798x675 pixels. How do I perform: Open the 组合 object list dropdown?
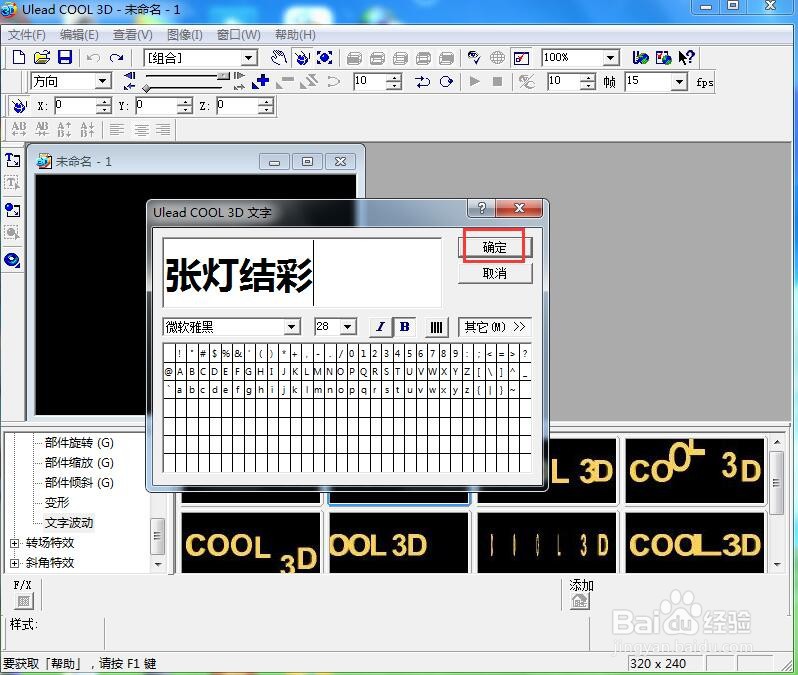point(248,58)
